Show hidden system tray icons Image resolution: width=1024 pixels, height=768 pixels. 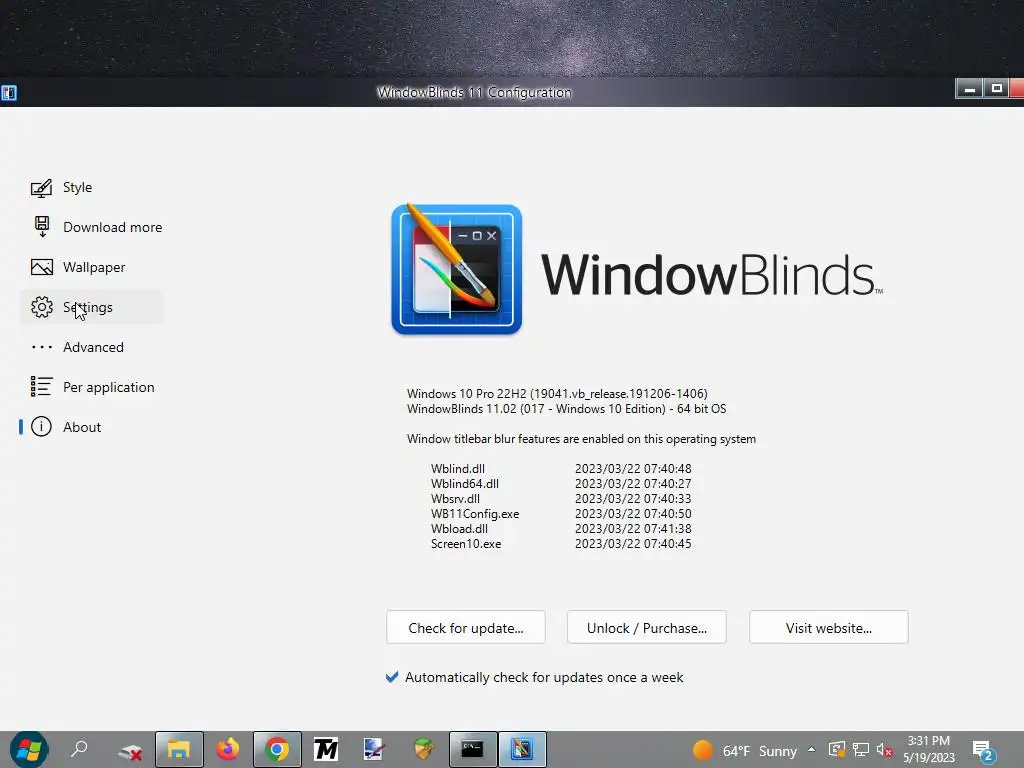tap(812, 750)
